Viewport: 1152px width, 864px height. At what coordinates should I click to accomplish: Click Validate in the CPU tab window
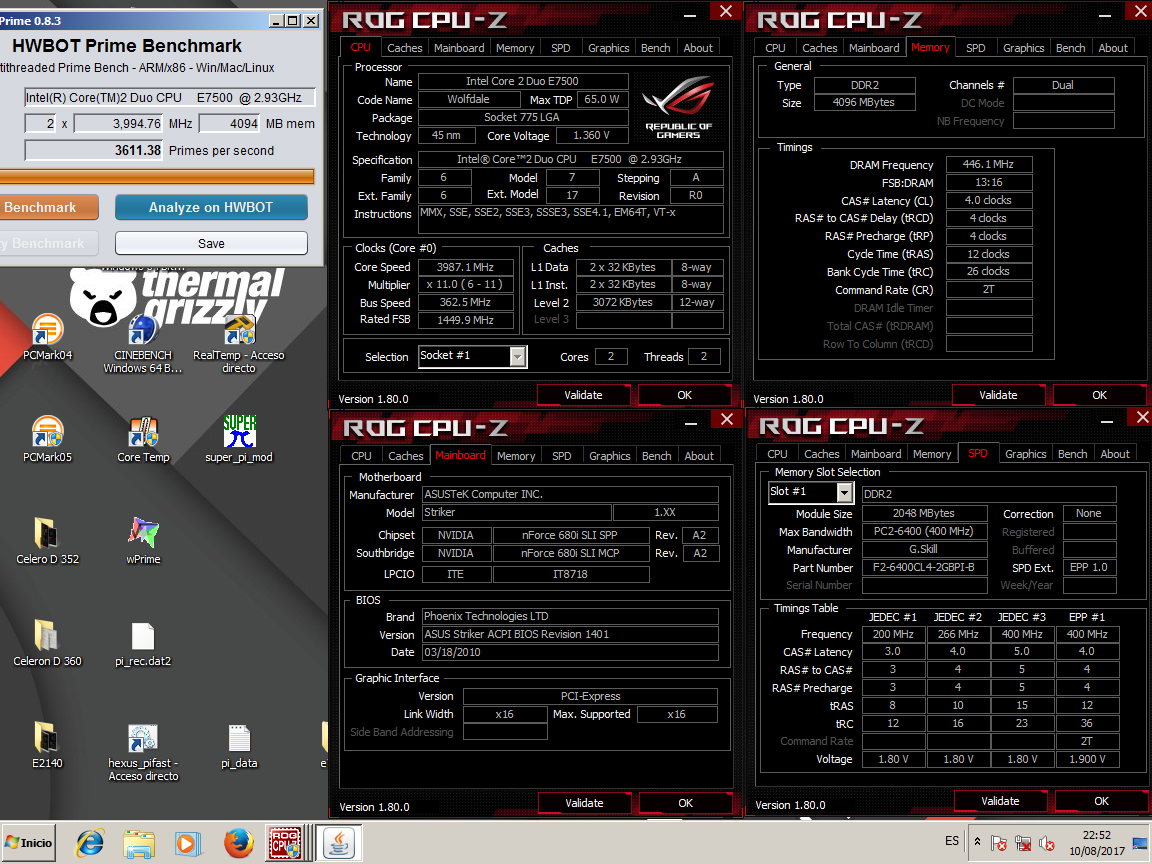[x=583, y=395]
